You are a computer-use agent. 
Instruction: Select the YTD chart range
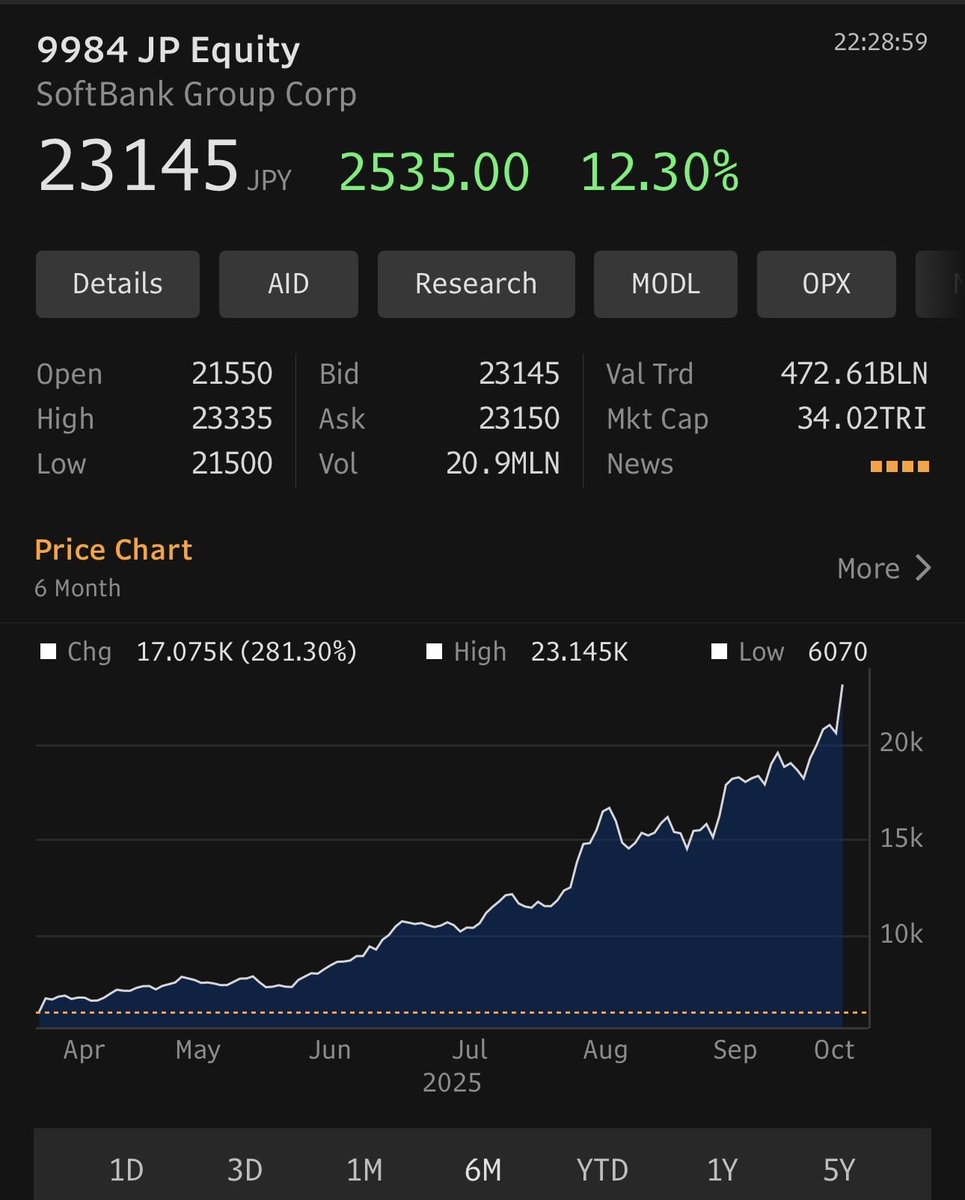(x=602, y=1169)
